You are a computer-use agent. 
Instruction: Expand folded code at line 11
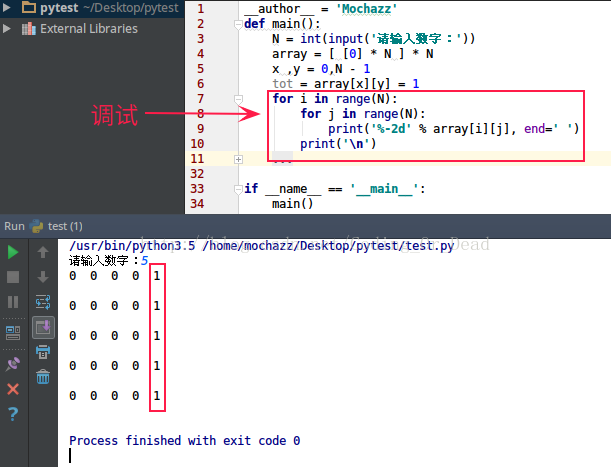(x=238, y=159)
